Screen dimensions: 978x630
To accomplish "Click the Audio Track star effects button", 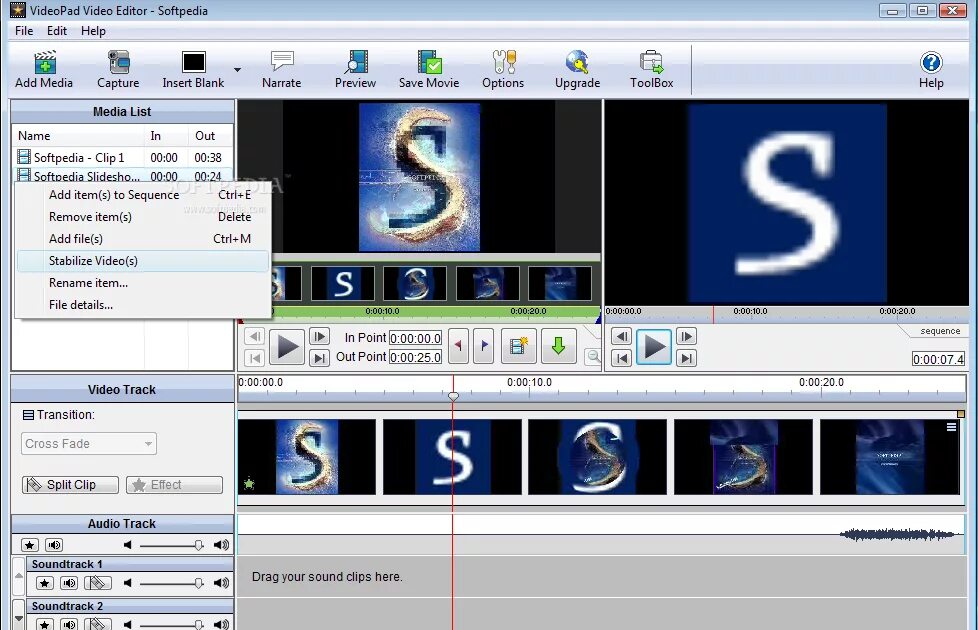I will 30,545.
